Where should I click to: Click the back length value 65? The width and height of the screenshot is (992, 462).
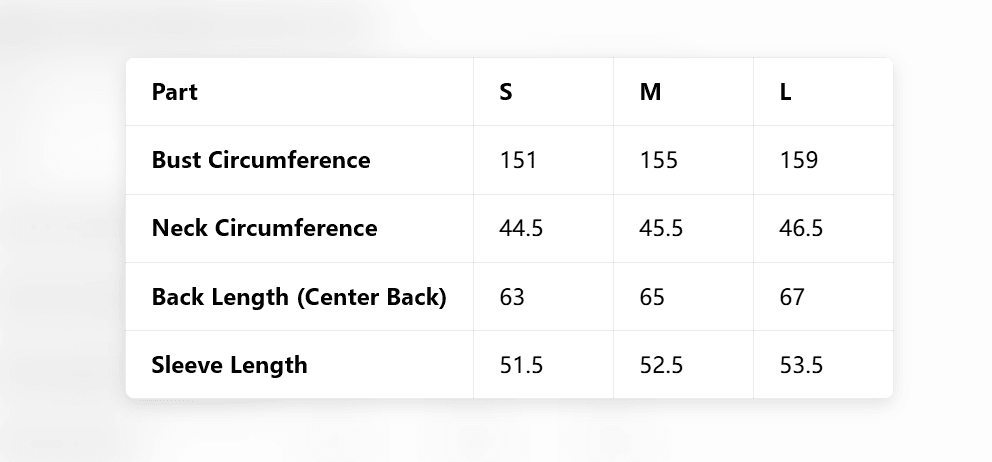[x=652, y=297]
